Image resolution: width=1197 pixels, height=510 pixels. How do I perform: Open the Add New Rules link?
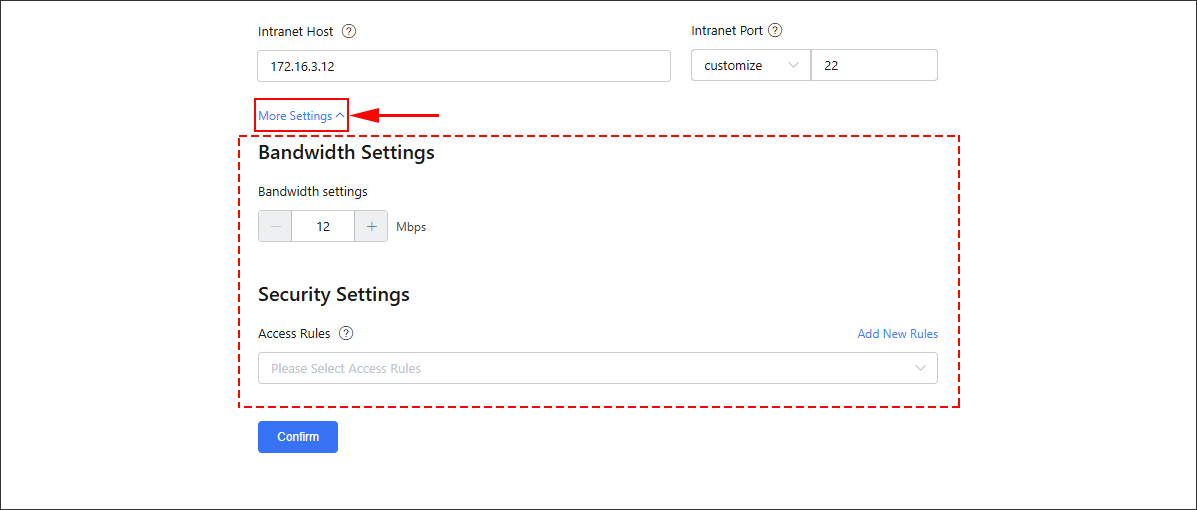[x=898, y=334]
